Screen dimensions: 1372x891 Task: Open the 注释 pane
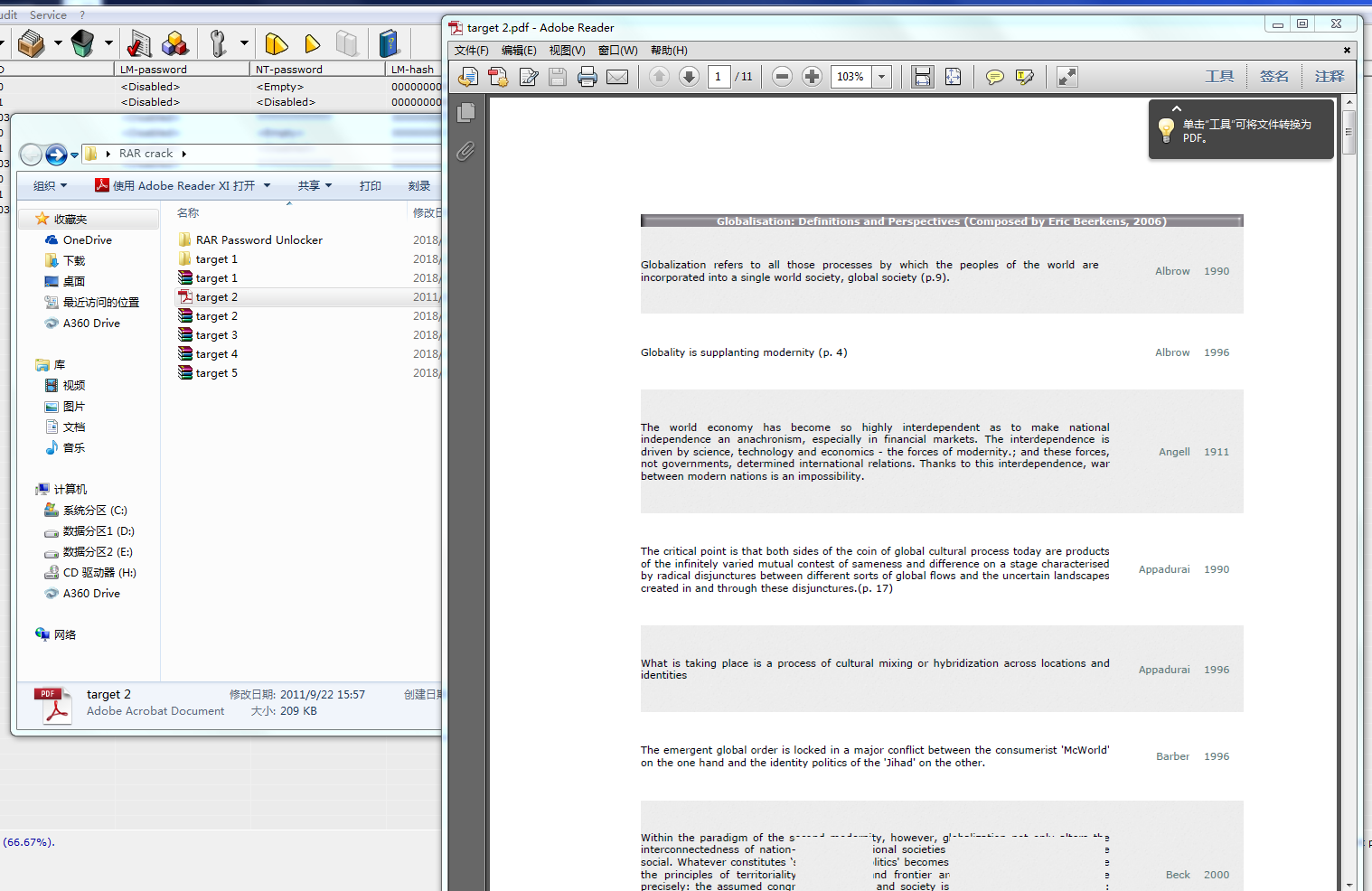[1330, 77]
